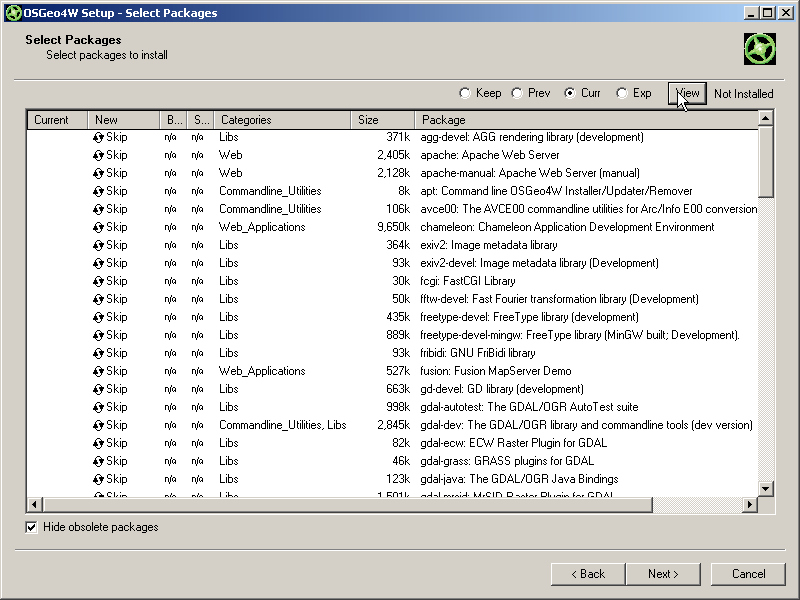Click the vertical scrollbar up arrow

765,118
